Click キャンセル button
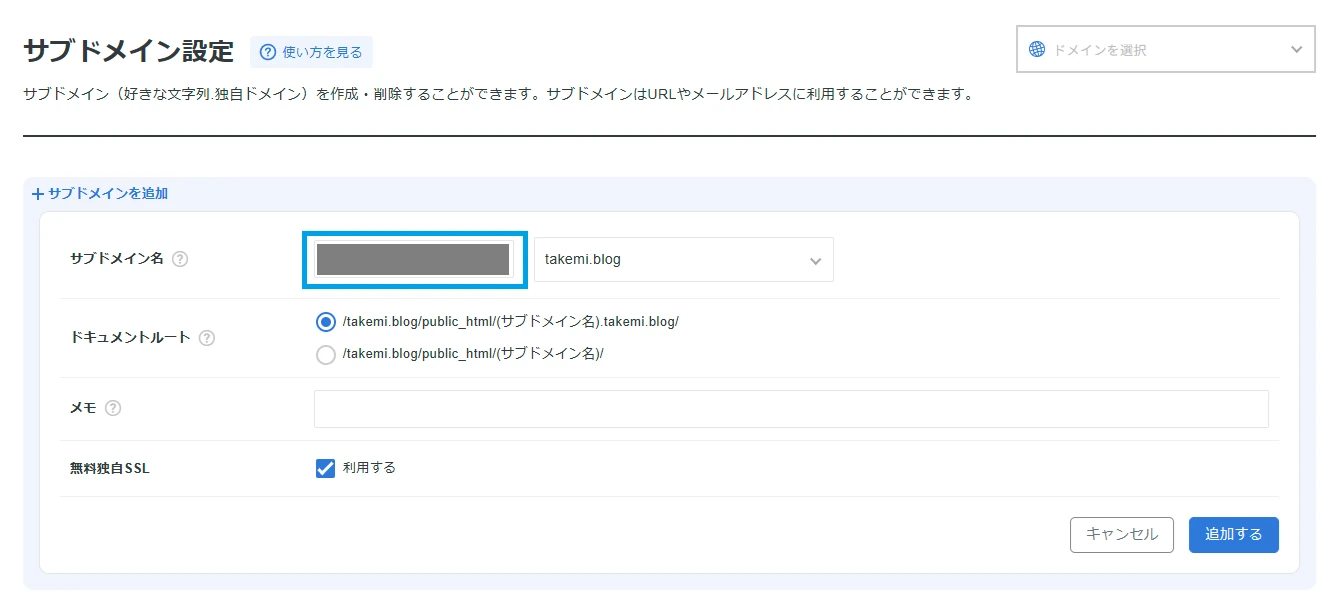Screen dimensions: 1332x601 coord(1122,534)
